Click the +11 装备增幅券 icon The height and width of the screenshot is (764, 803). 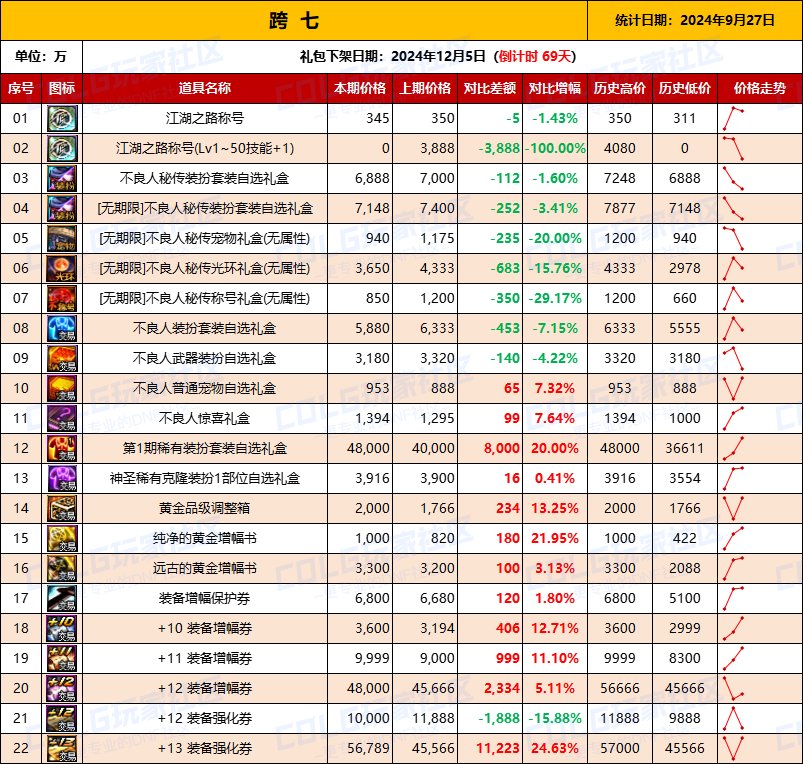62,658
